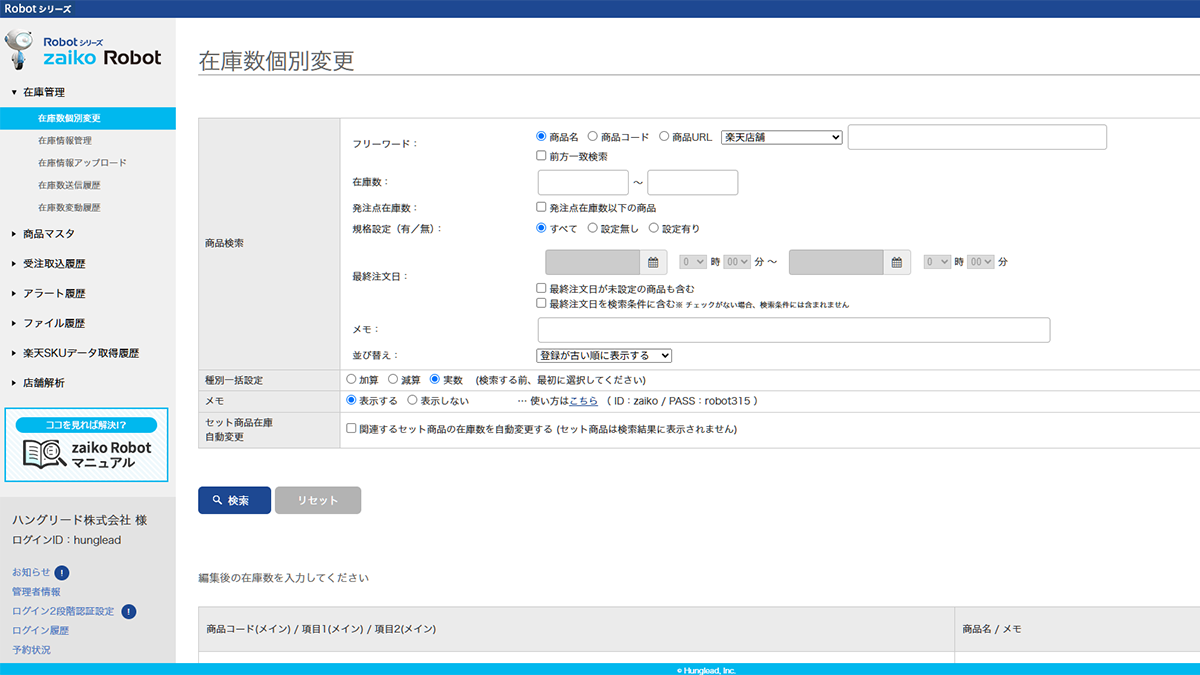This screenshot has width=1200, height=675.
Task: Click the リセット button
Action: [x=318, y=500]
